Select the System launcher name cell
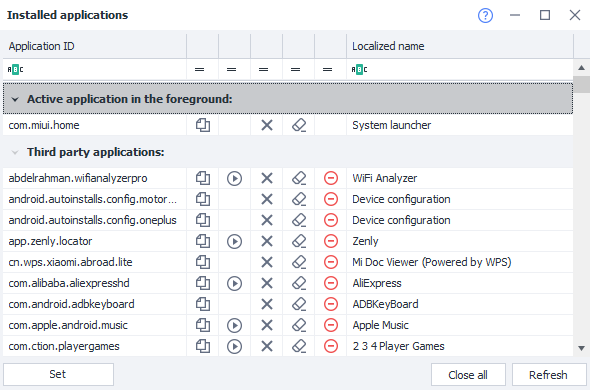590x390 pixels. coord(460,125)
